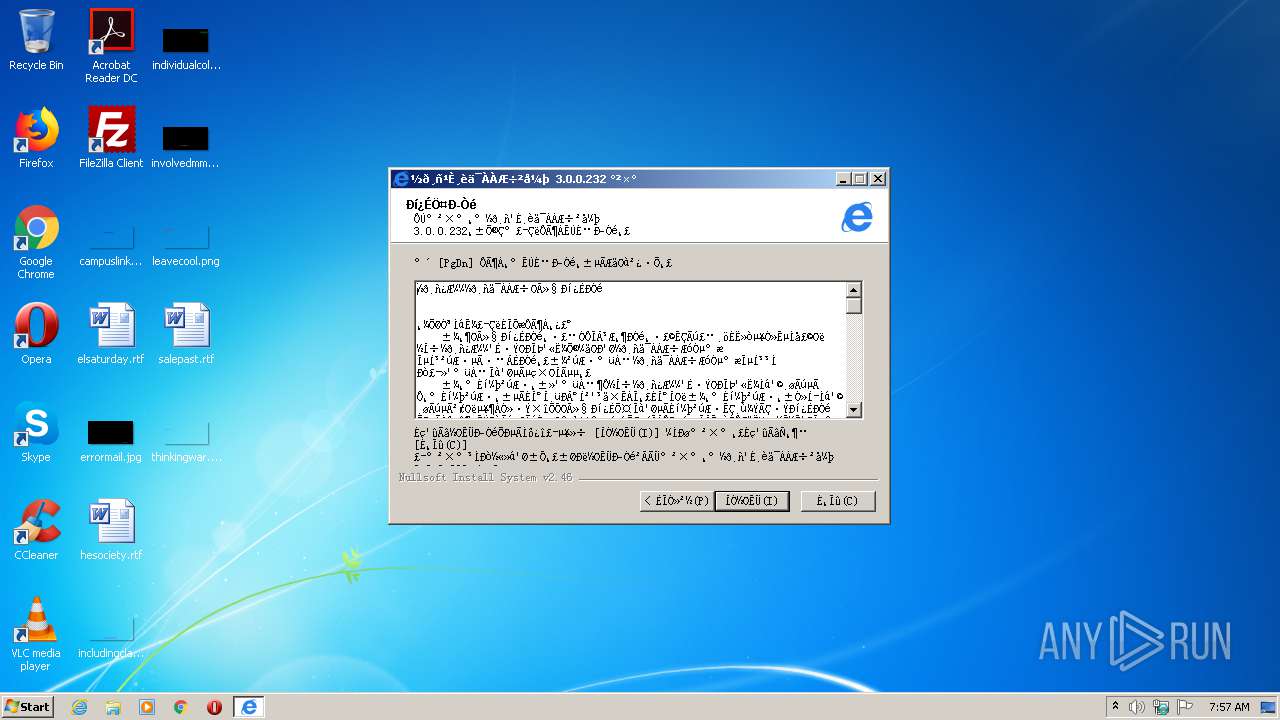Select the campuslink... desktop file
Image resolution: width=1280 pixels, height=720 pixels.
111,246
